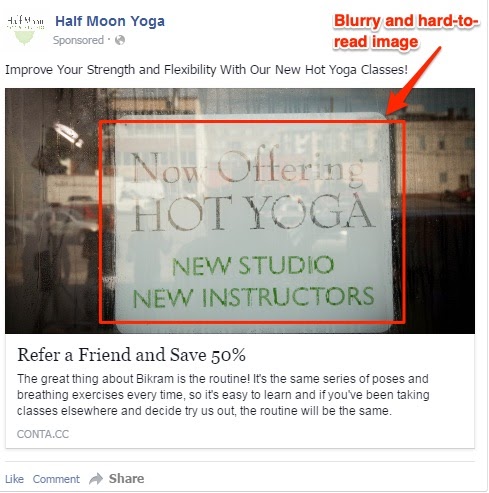Click the red annotation arrow

click(413, 81)
